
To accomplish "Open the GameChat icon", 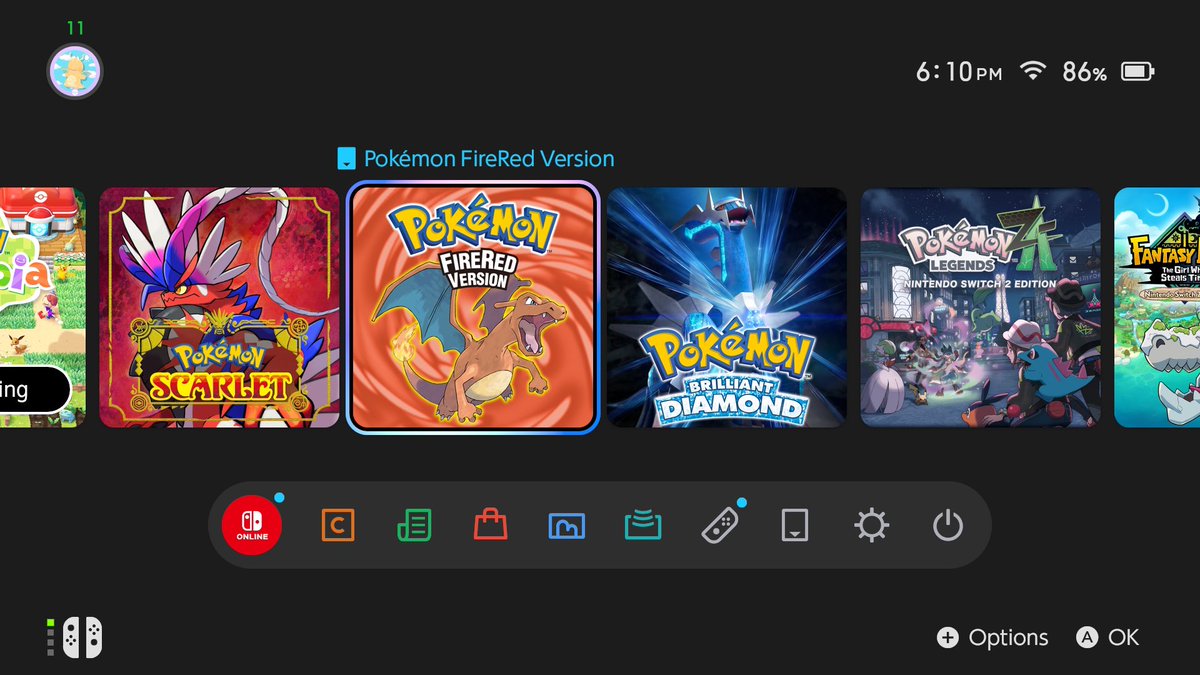I will coord(338,525).
